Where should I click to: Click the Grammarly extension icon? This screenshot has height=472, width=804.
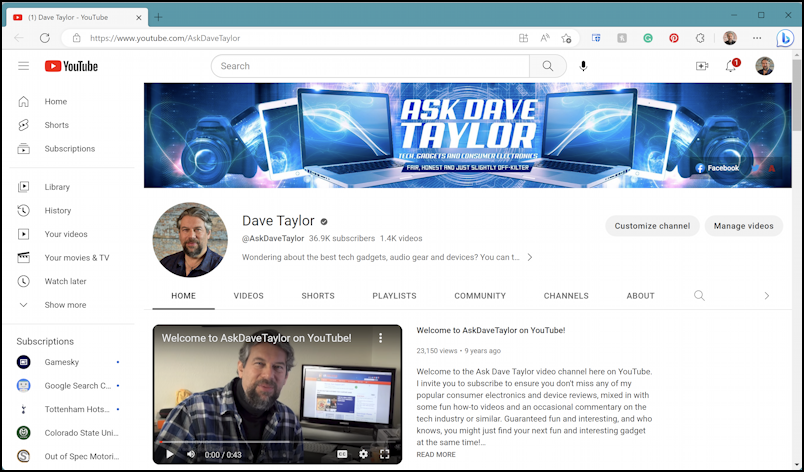pyautogui.click(x=648, y=38)
